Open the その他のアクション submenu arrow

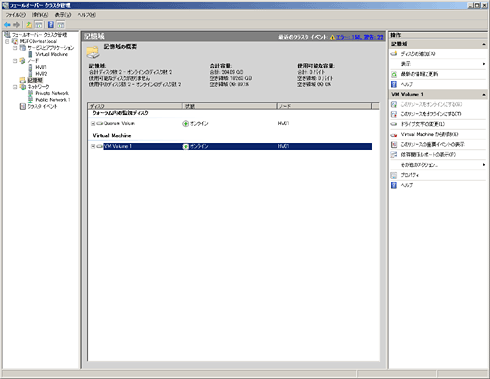pos(484,165)
